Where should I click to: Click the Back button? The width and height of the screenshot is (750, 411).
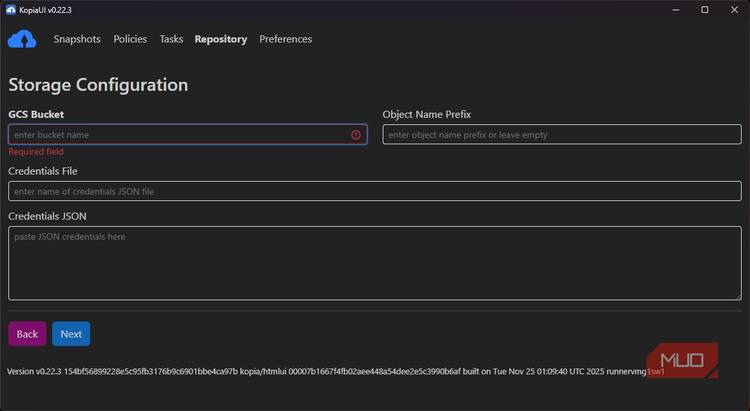27,334
